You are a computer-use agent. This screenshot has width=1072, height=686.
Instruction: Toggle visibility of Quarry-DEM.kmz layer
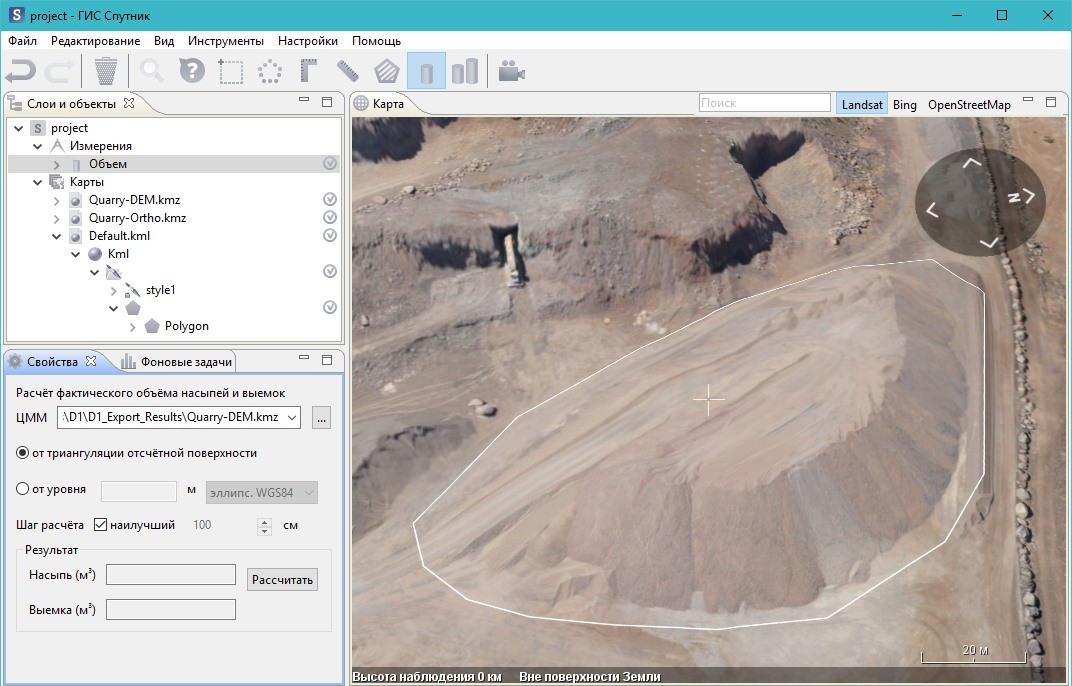click(330, 199)
